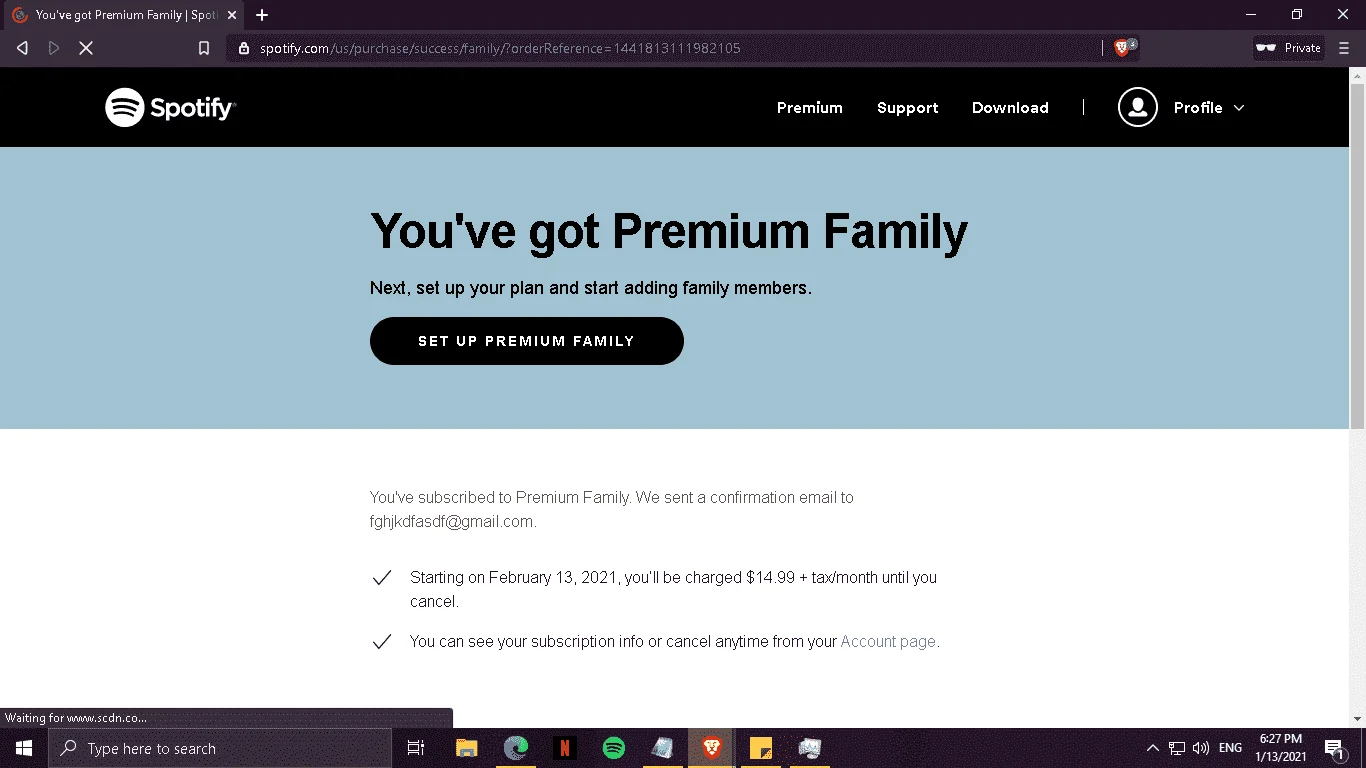This screenshot has height=768, width=1366.
Task: Follow the Account page link
Action: (888, 641)
